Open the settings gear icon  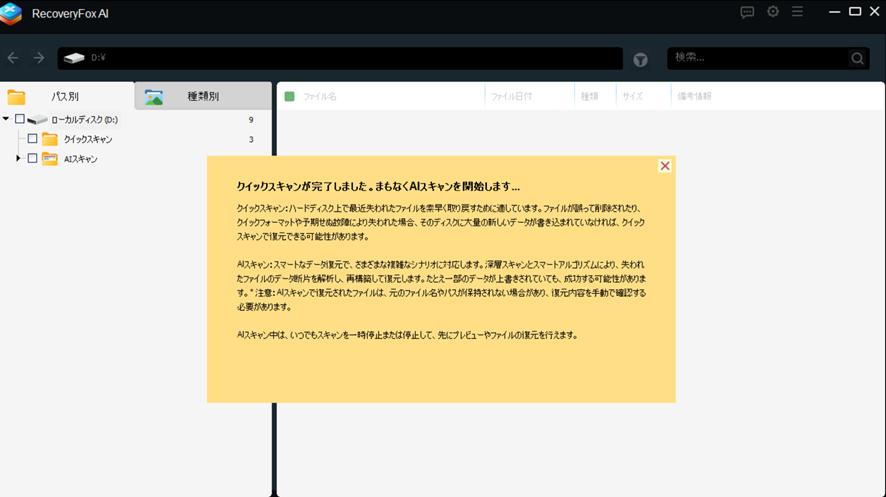click(772, 11)
